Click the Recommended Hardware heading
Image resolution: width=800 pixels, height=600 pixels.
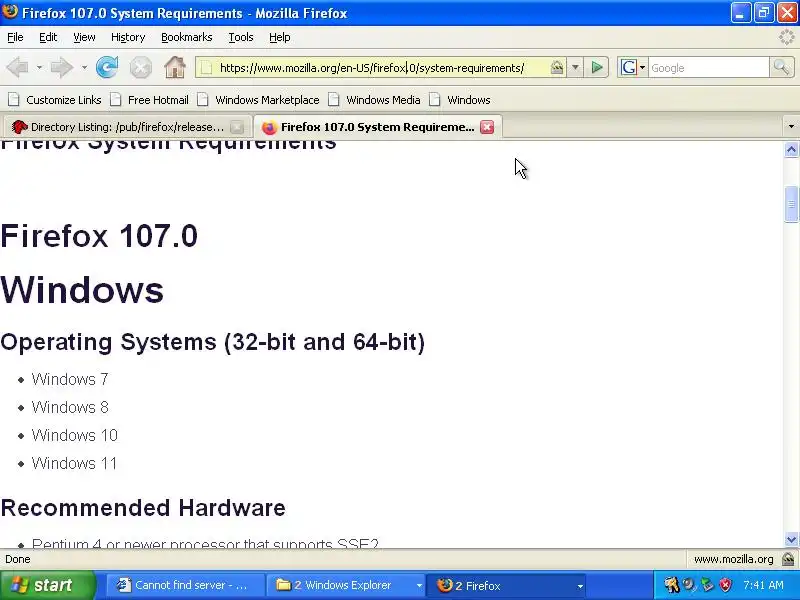click(x=143, y=508)
